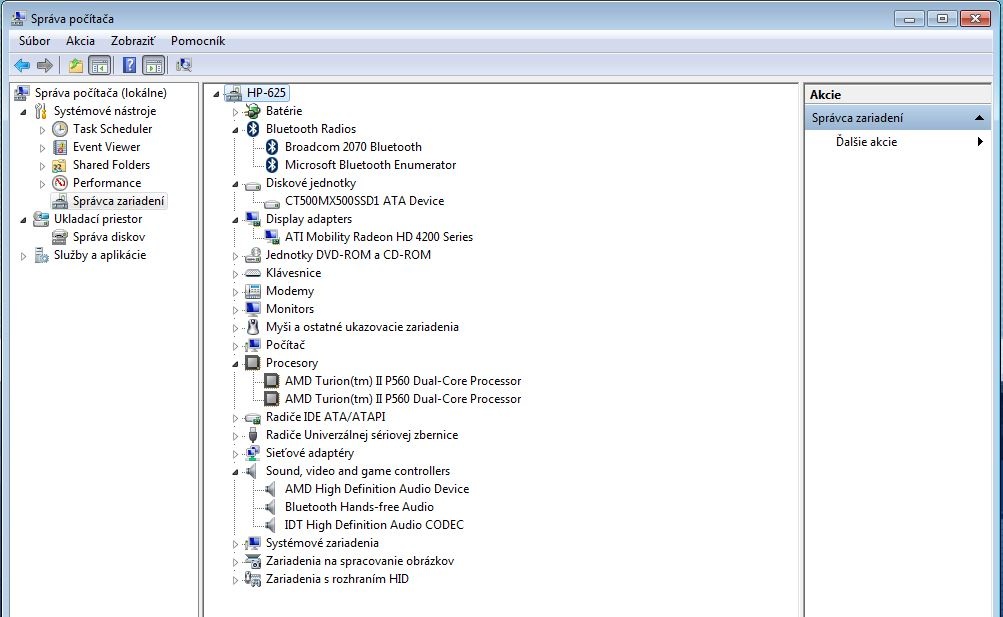Viewport: 1003px width, 617px height.
Task: Open the Súbor menu
Action: [33, 41]
